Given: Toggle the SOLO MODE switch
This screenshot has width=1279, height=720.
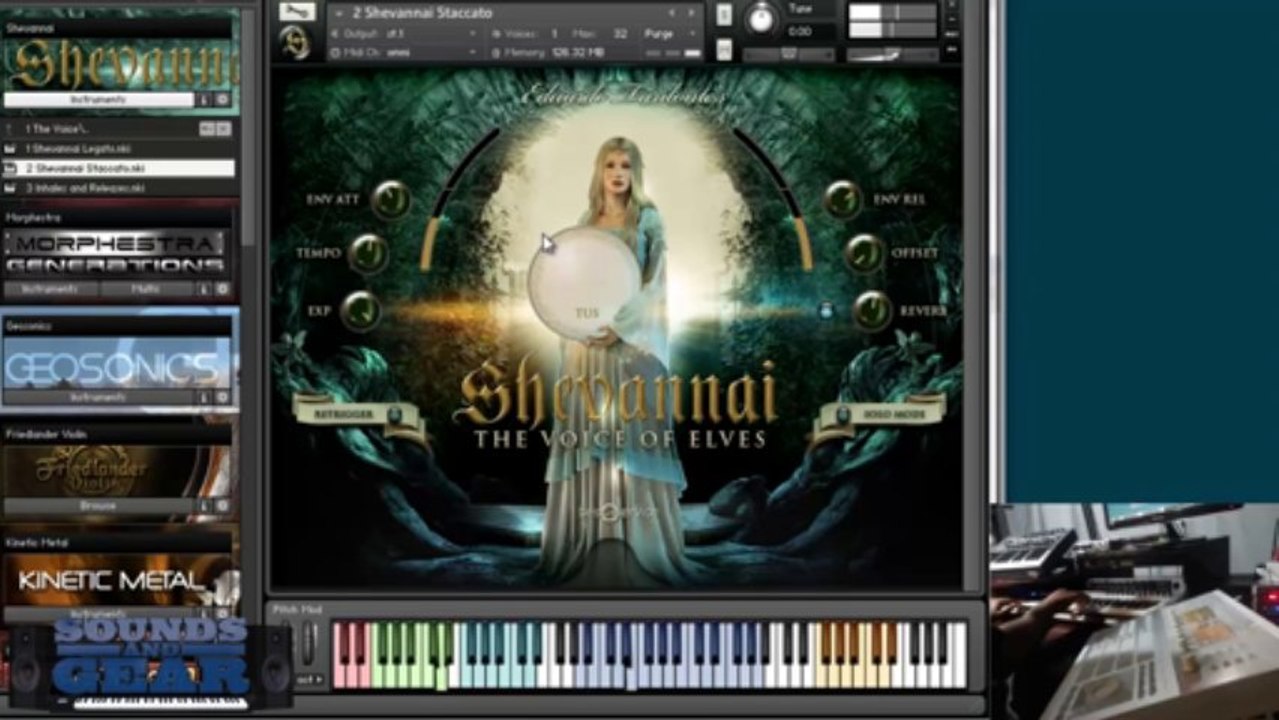Looking at the screenshot, I should click(843, 414).
